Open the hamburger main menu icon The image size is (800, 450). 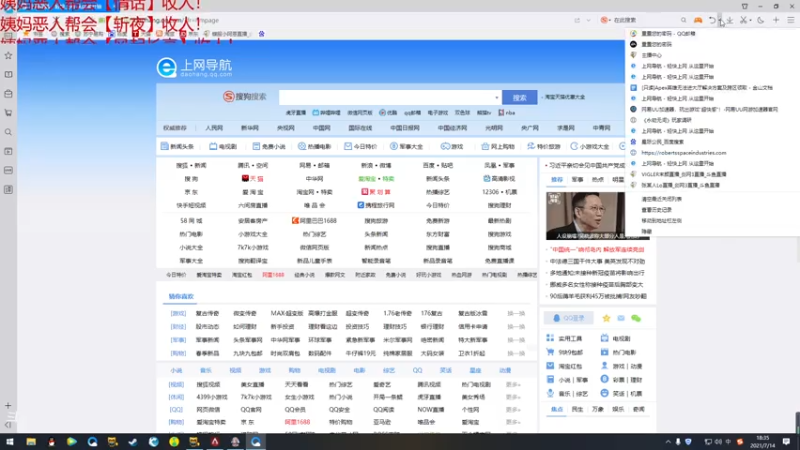click(x=791, y=20)
